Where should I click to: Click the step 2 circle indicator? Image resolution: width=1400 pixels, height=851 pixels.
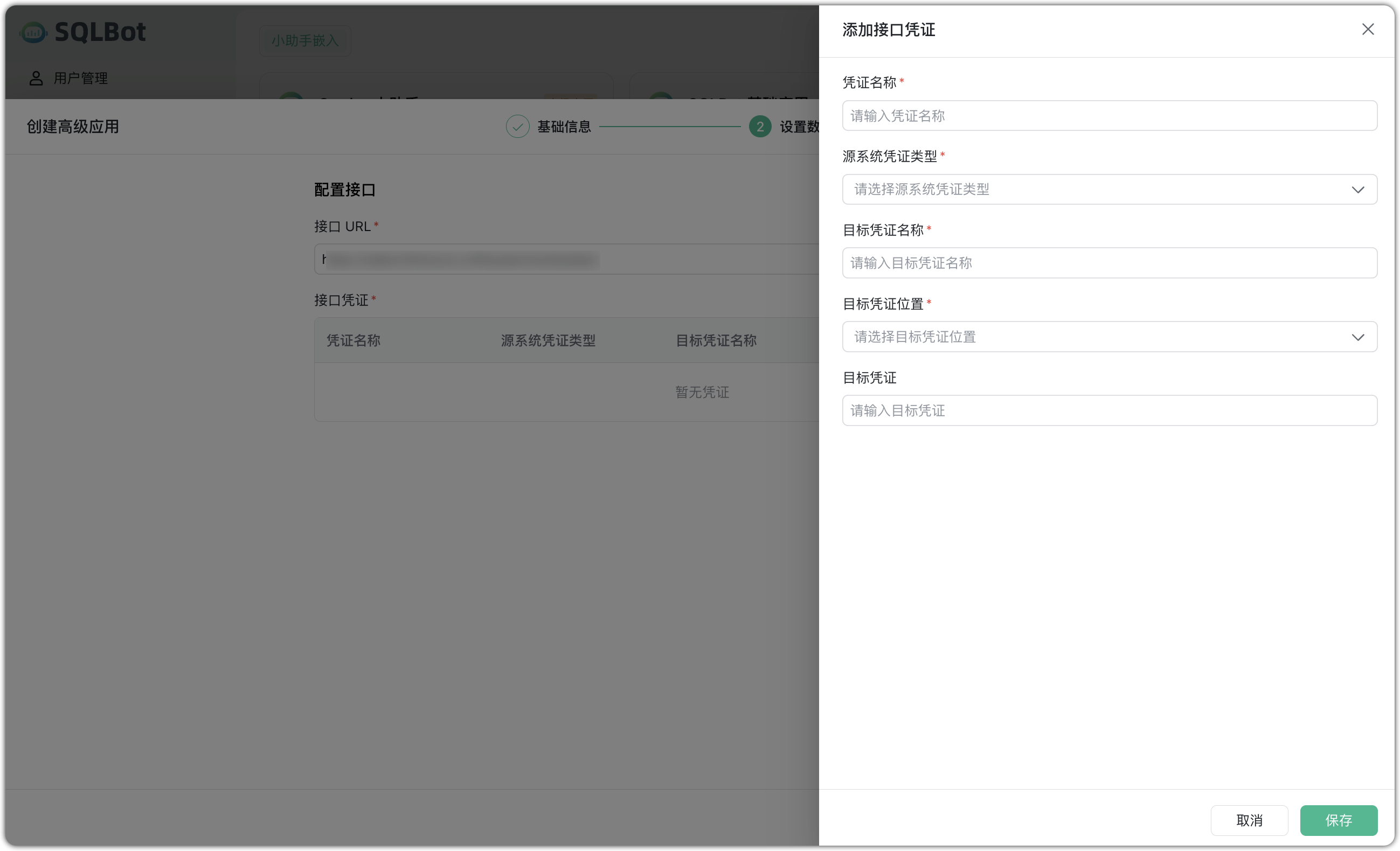click(760, 126)
